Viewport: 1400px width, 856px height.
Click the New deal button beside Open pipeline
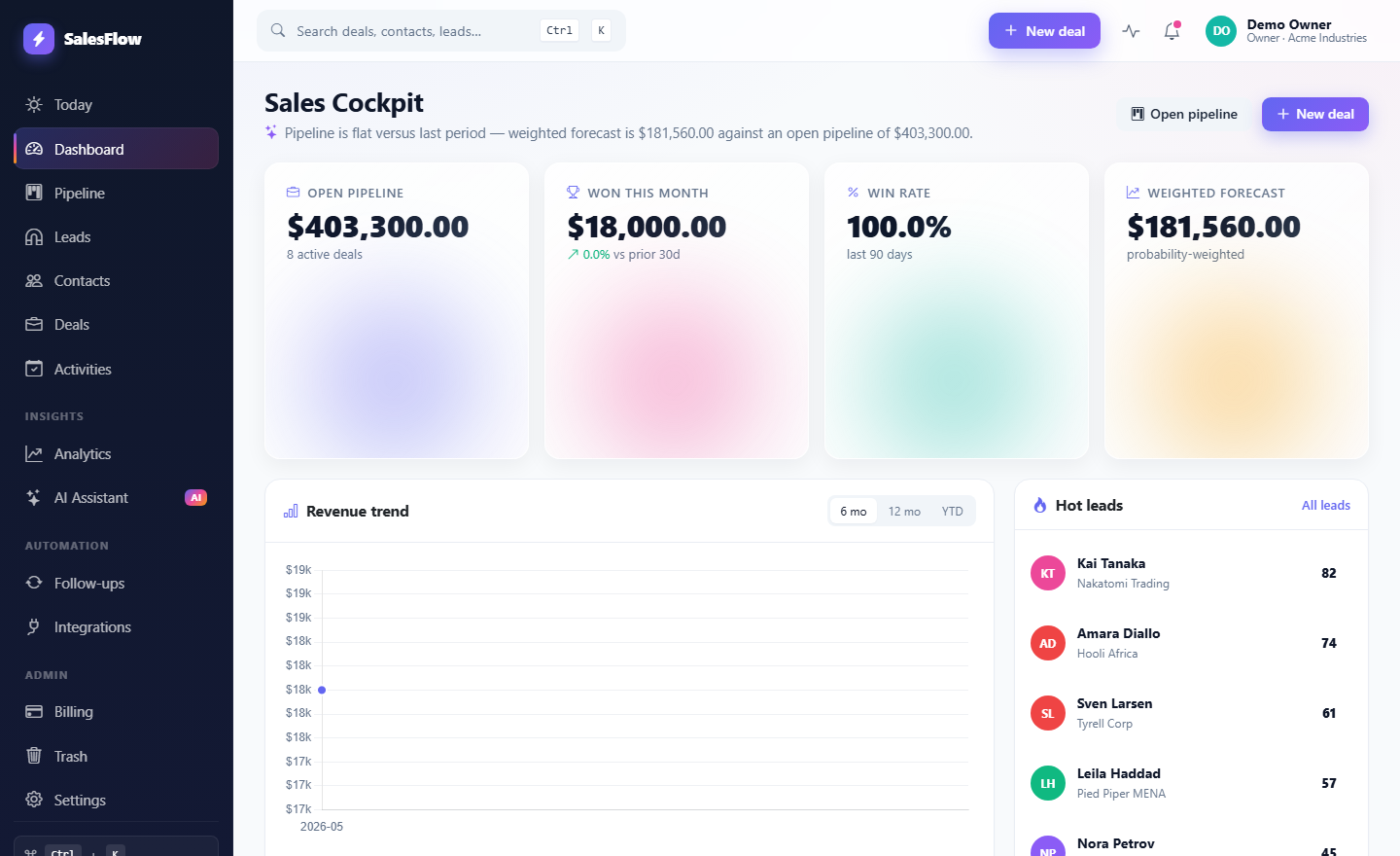pyautogui.click(x=1314, y=114)
